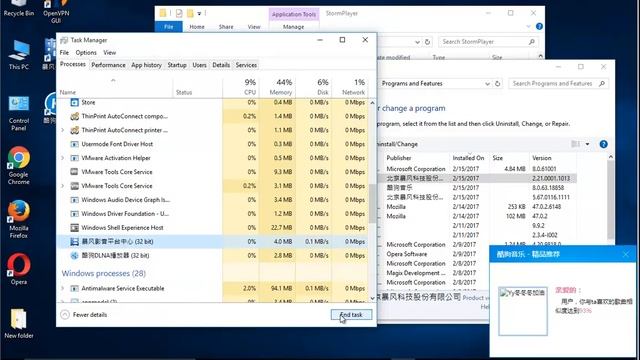The image size is (640, 360).
Task: Open New folder on desktop
Action: click(19, 324)
